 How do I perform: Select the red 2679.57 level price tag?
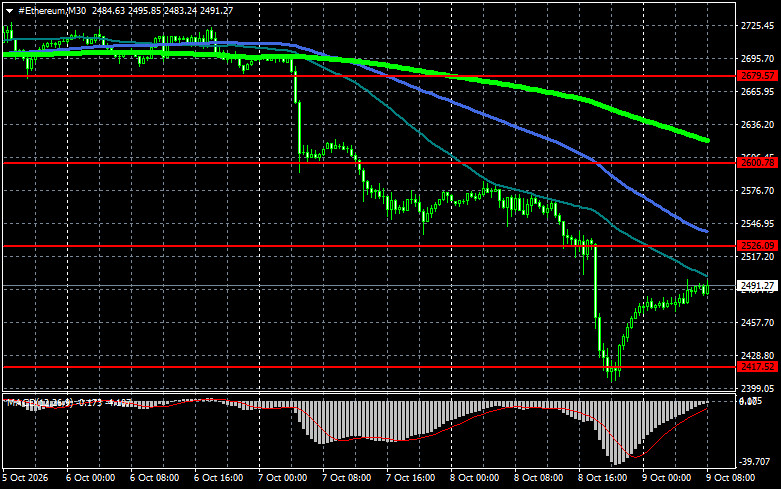point(758,76)
